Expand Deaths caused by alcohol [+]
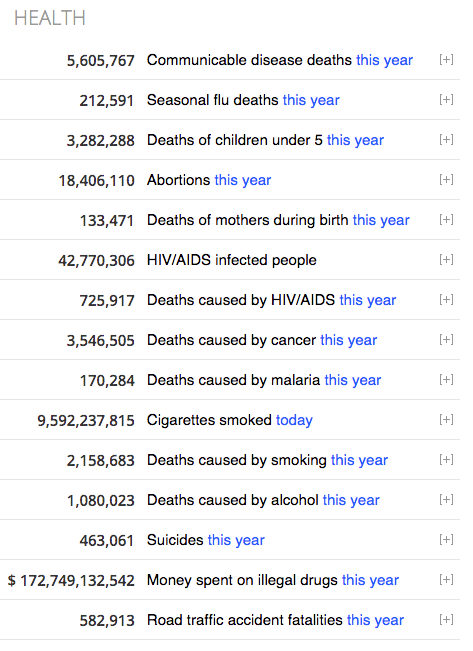Viewport: 473px width, 651px height. click(446, 500)
